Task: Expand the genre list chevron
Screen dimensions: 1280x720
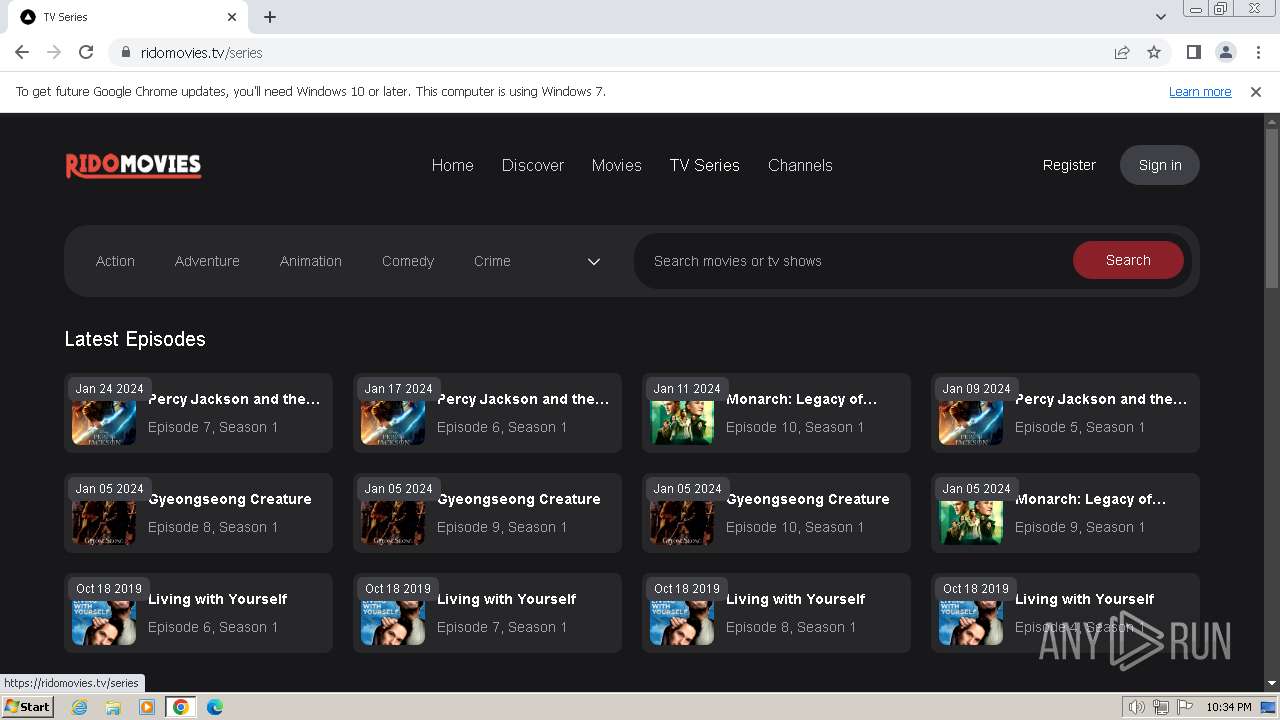Action: (x=593, y=261)
